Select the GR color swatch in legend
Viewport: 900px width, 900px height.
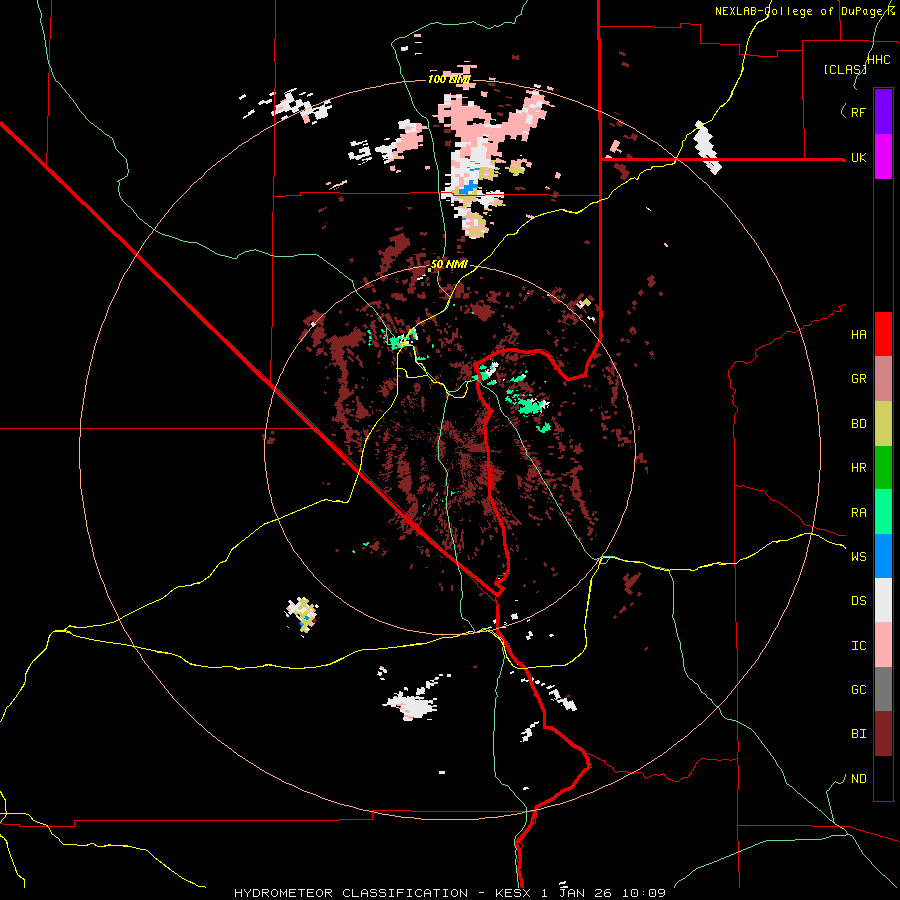(883, 379)
